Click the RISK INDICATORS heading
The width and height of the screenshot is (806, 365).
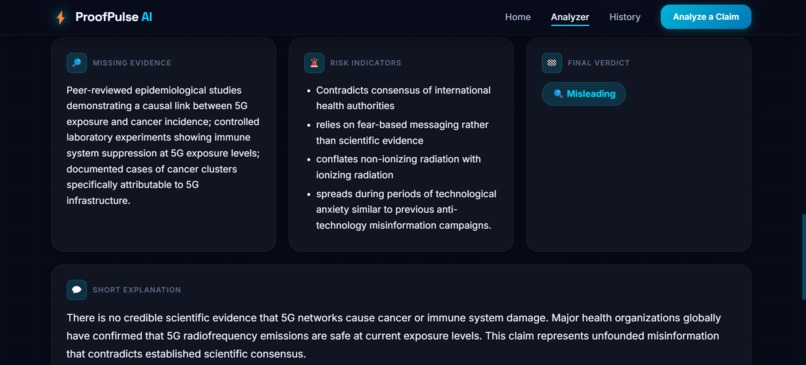pyautogui.click(x=365, y=63)
